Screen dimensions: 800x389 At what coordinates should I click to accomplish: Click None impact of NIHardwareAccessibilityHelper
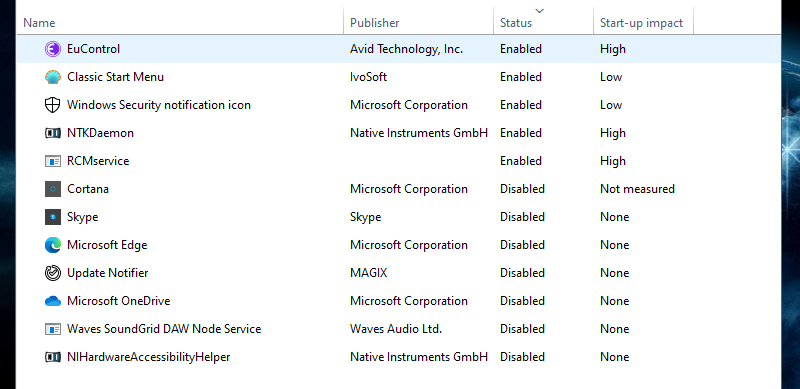tap(614, 357)
